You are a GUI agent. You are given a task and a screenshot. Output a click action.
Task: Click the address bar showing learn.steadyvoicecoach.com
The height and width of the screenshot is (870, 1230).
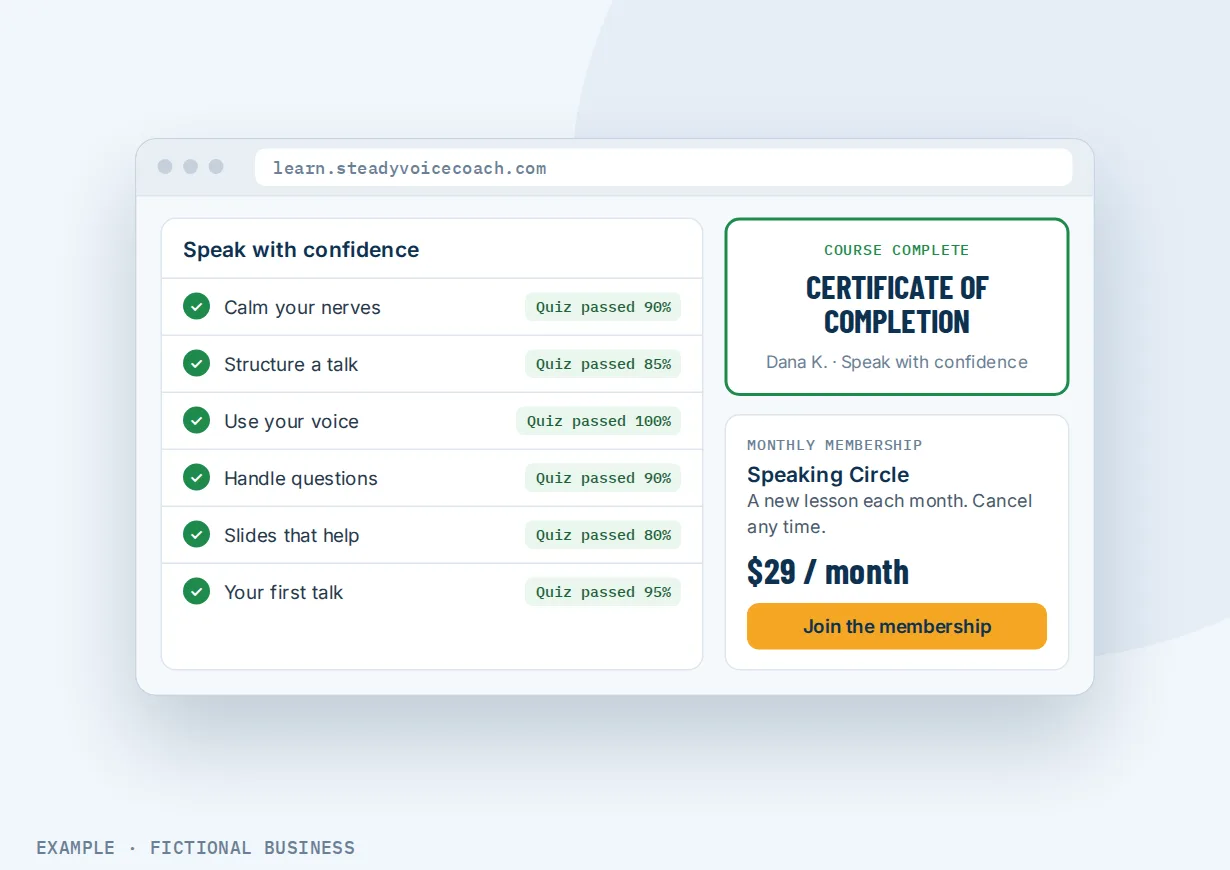pyautogui.click(x=663, y=167)
